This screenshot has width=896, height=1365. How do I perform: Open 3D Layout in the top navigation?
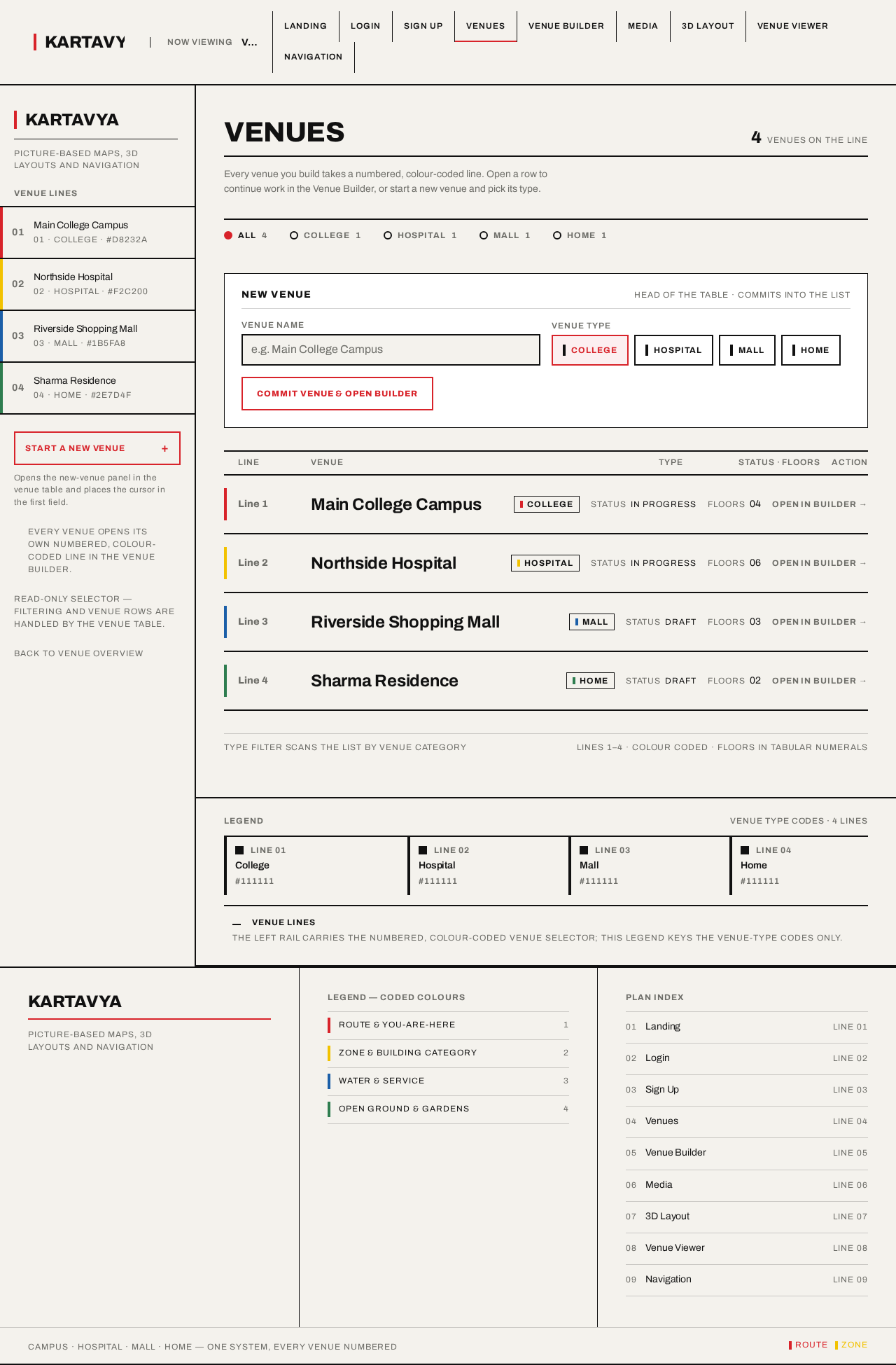708,26
